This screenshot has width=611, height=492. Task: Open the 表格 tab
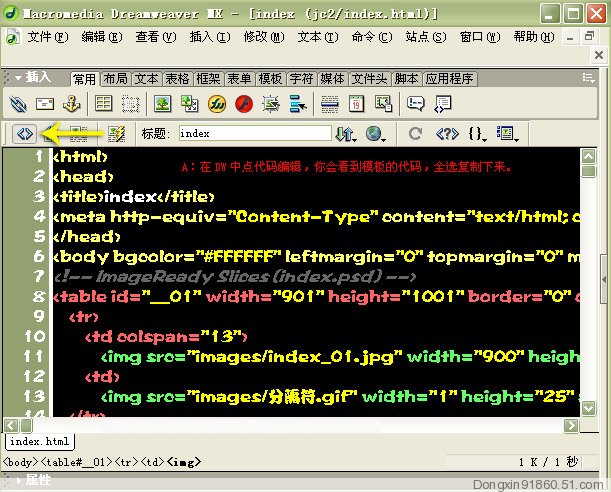coord(177,79)
